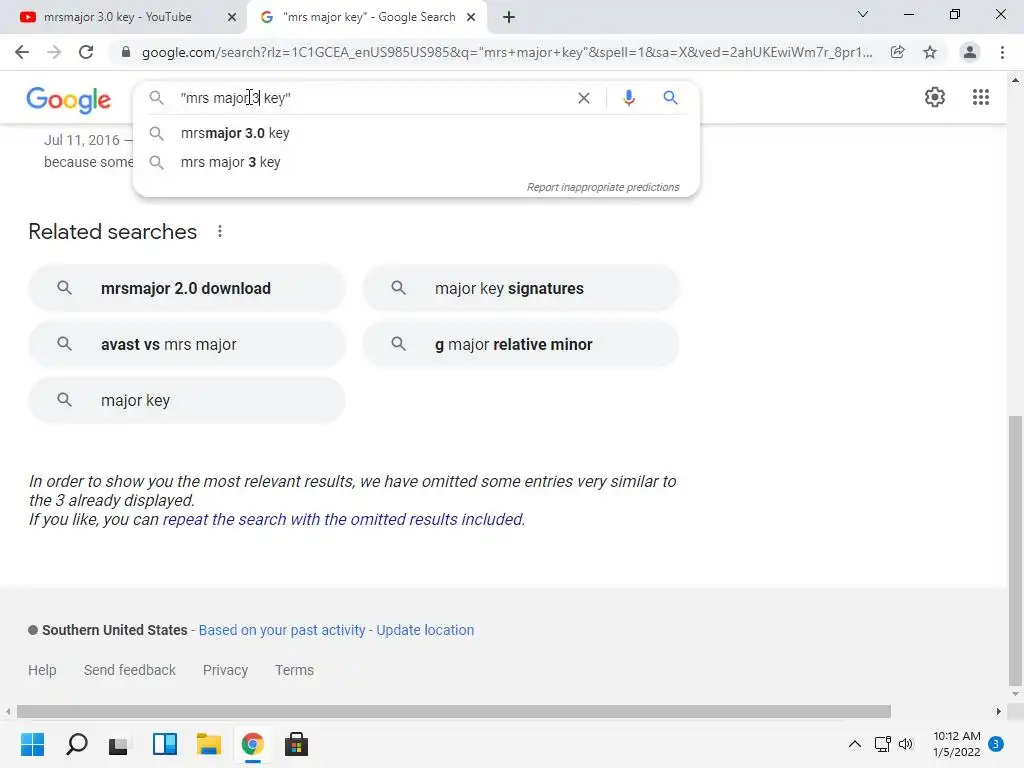Open Google quick settings gear
The image size is (1024, 768).
935,97
